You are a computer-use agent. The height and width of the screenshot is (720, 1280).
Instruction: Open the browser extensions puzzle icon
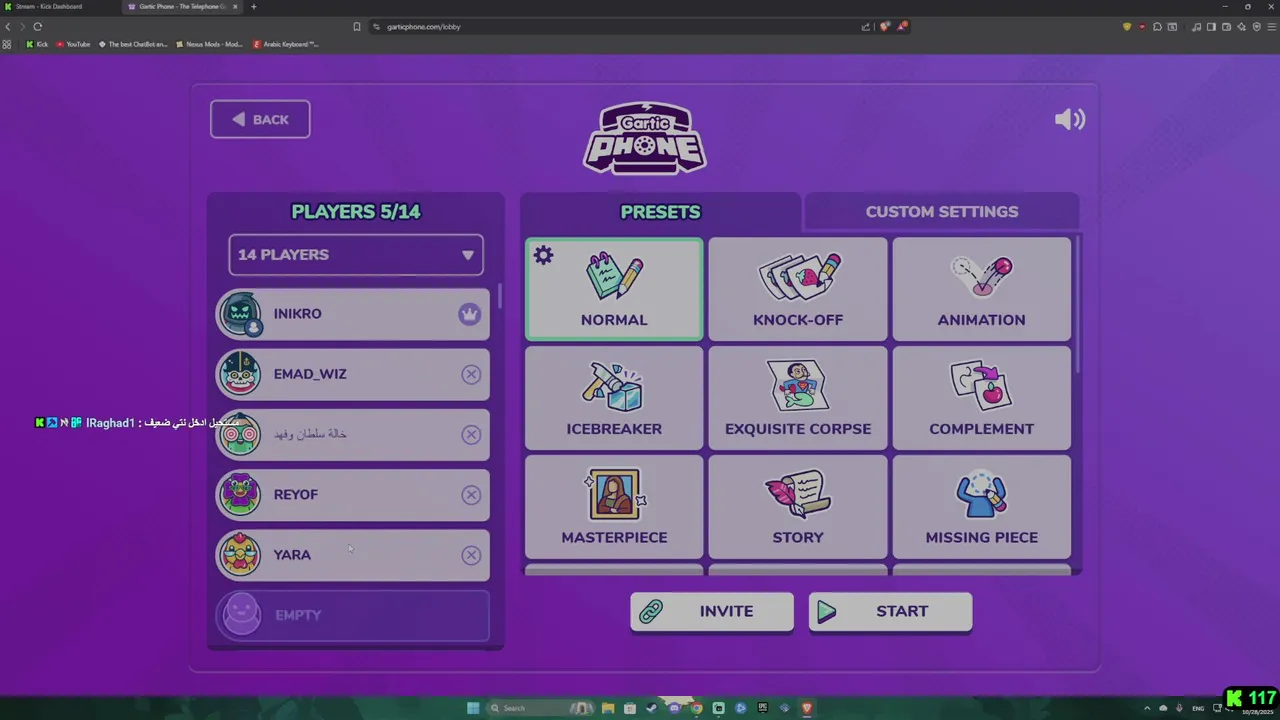tap(1157, 27)
